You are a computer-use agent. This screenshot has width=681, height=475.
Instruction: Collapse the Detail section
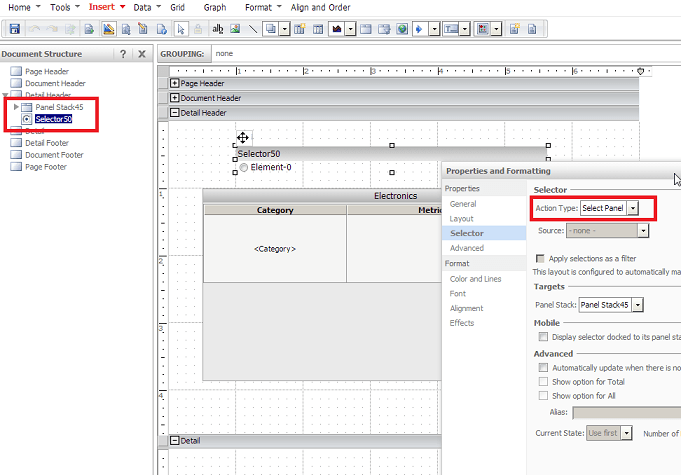pyautogui.click(x=175, y=440)
